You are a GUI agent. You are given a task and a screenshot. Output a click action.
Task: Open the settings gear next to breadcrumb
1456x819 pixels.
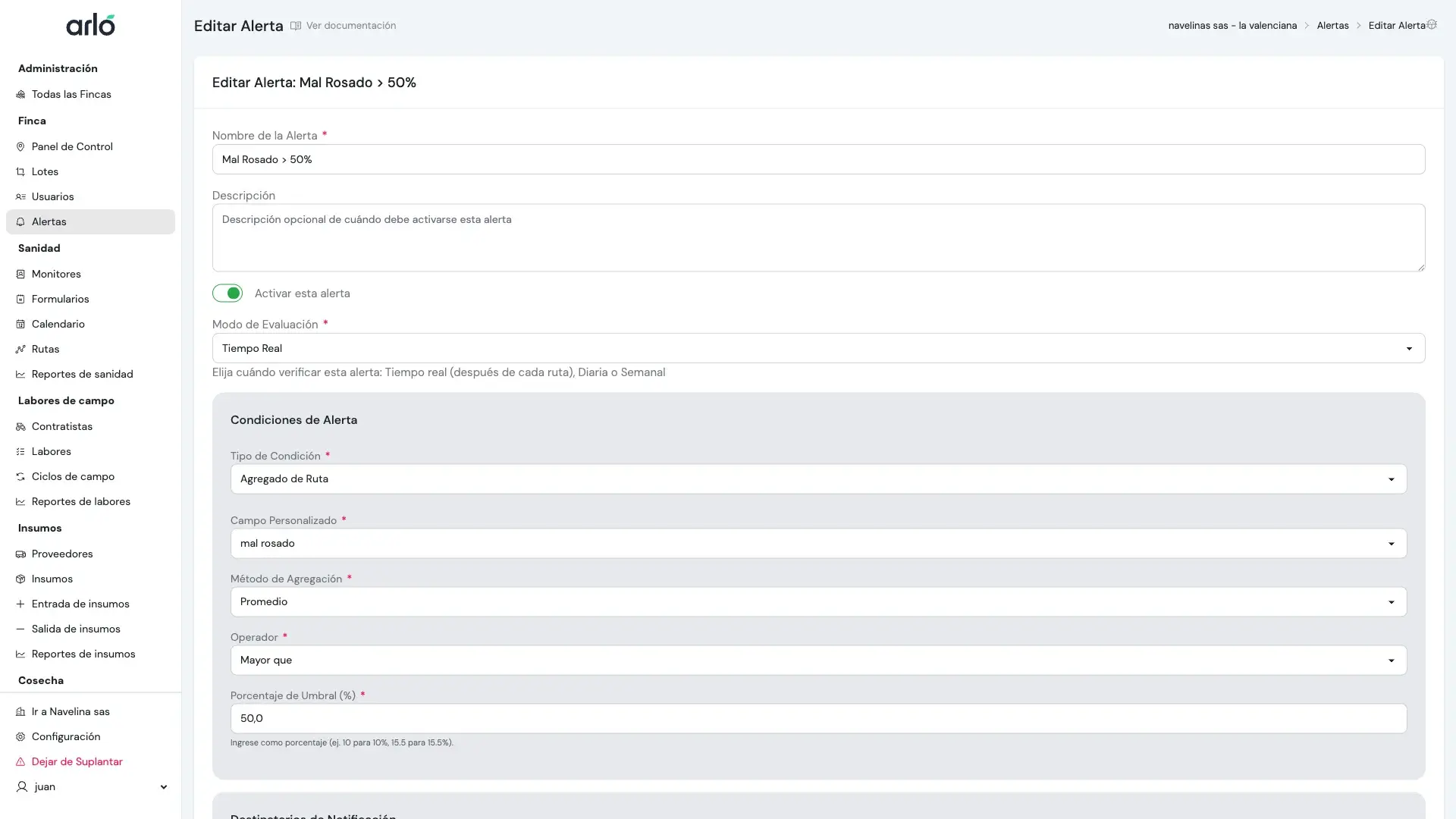tap(1431, 24)
